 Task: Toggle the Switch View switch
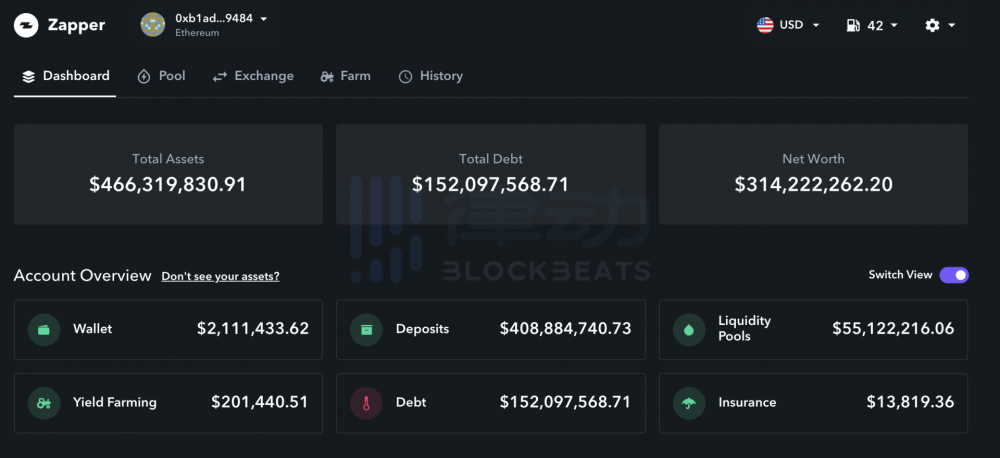pos(954,275)
